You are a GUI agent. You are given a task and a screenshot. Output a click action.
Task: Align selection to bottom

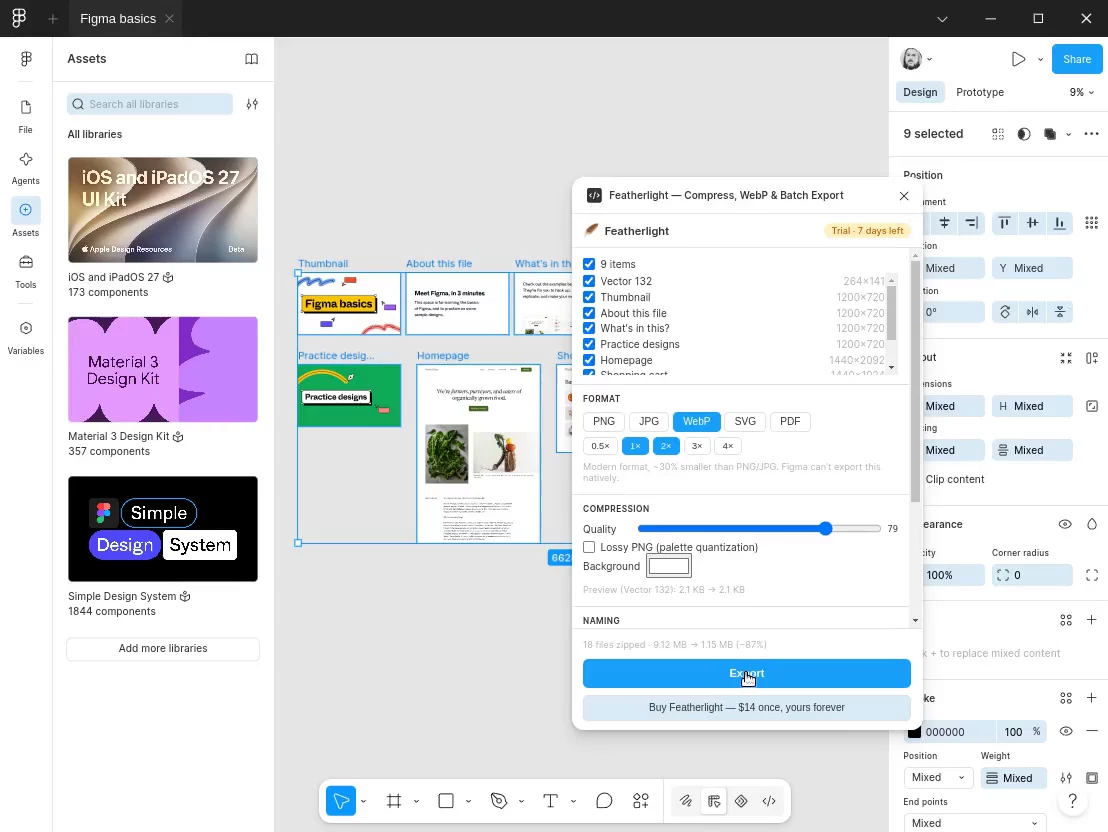(x=1059, y=223)
